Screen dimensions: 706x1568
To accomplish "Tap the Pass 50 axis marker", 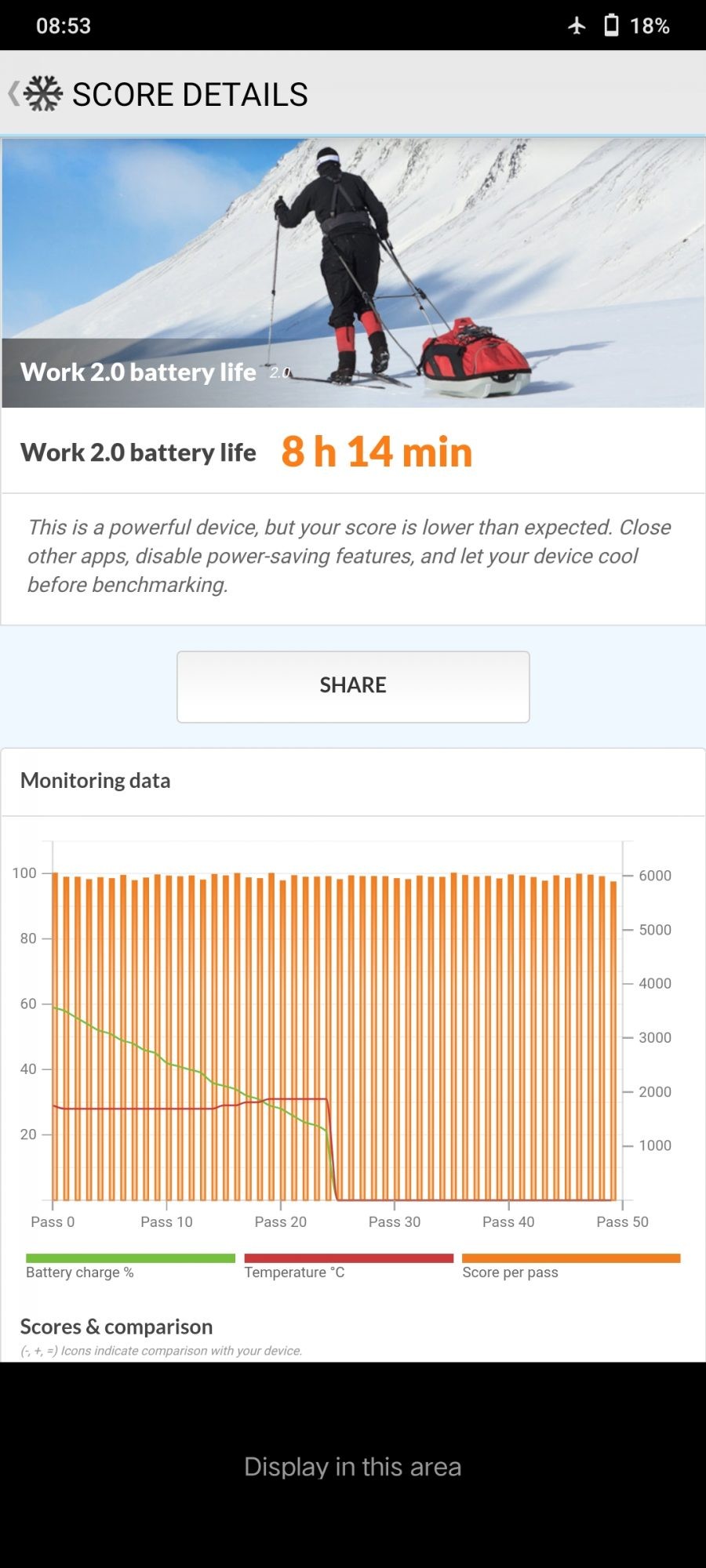I will point(622,1221).
